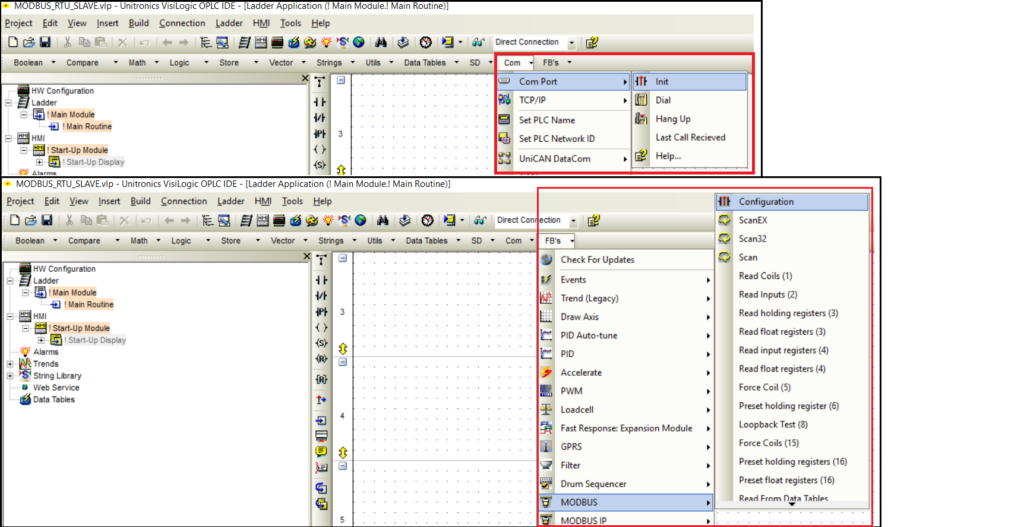Click New project icon in upper window
The width and height of the screenshot is (1024, 527).
(13, 42)
